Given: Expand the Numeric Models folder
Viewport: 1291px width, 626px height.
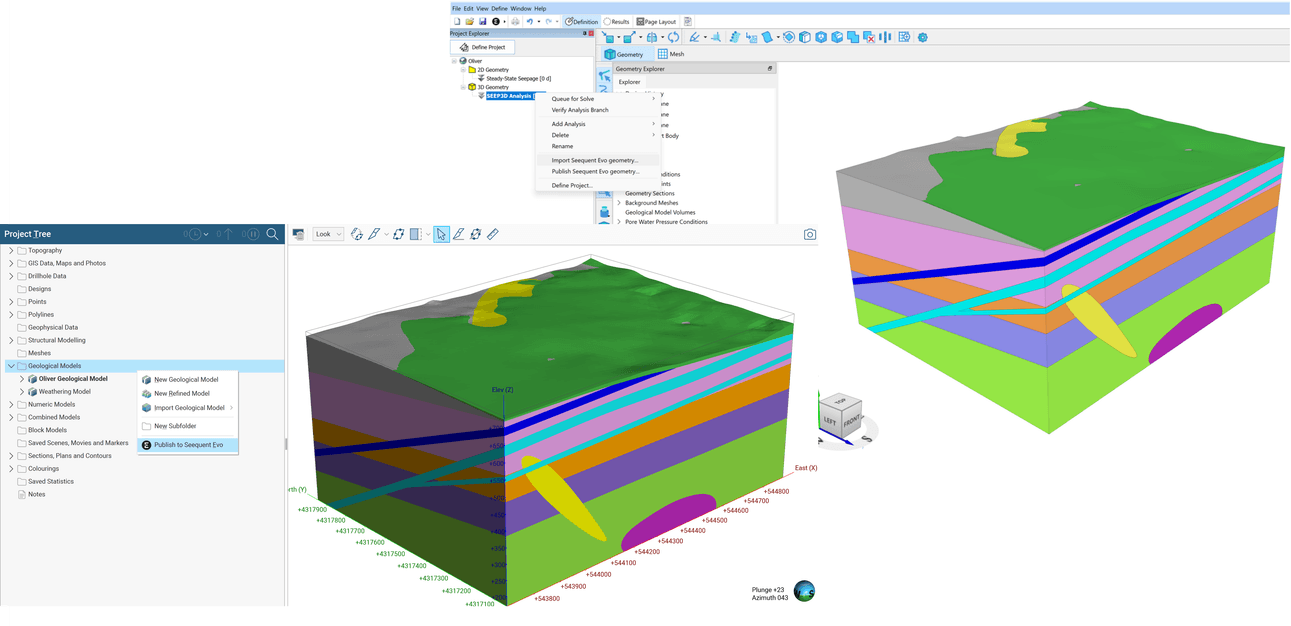Looking at the screenshot, I should click(11, 404).
